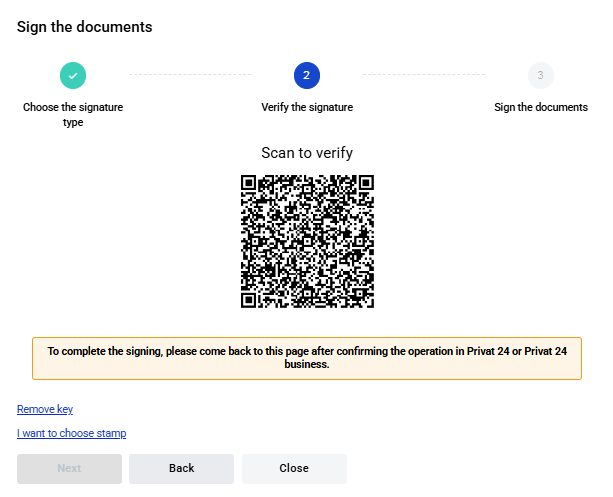This screenshot has width=613, height=497.
Task: Click the QR code's top-left finder square
Action: [249, 183]
